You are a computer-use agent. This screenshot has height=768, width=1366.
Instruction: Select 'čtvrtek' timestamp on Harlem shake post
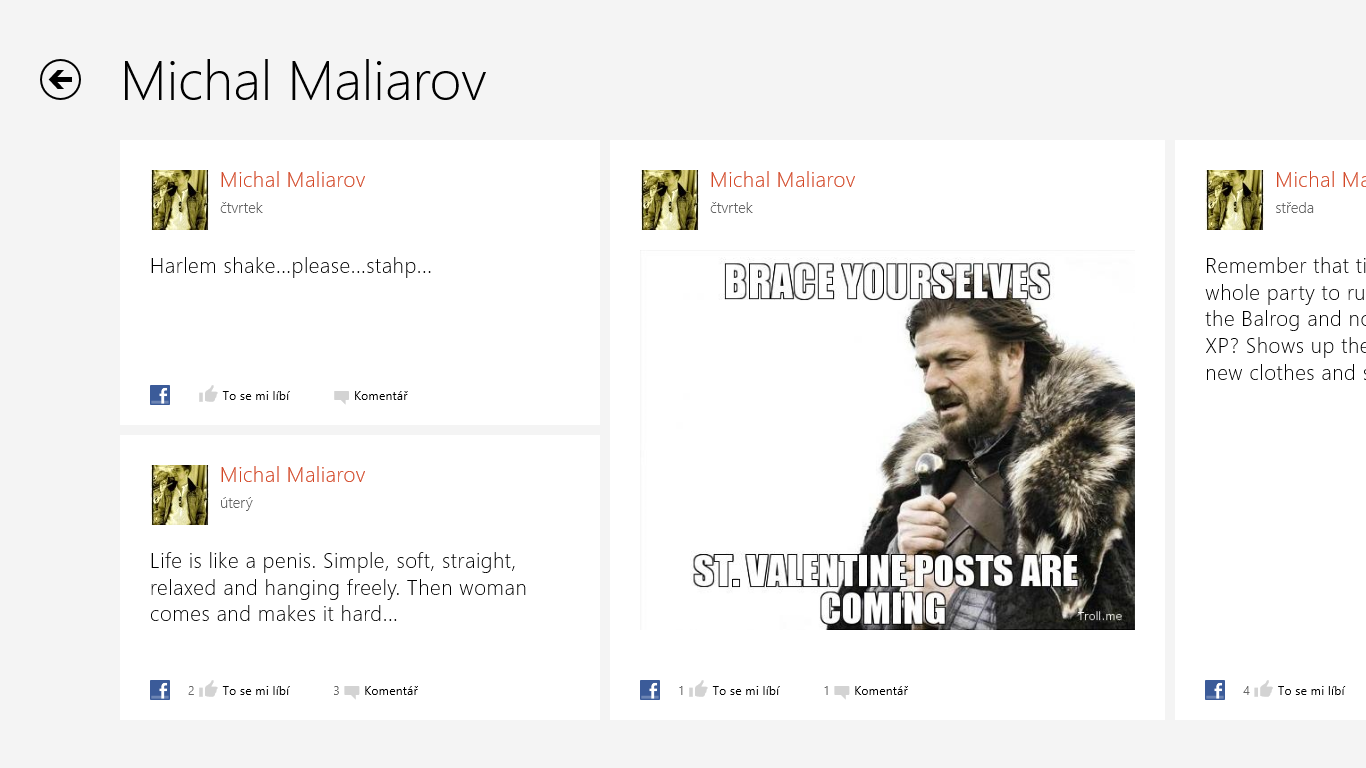click(241, 208)
